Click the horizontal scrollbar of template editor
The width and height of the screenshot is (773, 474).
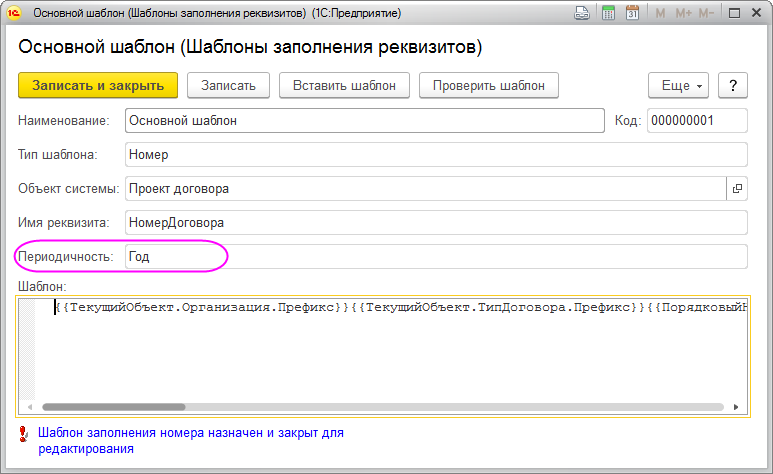pyautogui.click(x=114, y=408)
